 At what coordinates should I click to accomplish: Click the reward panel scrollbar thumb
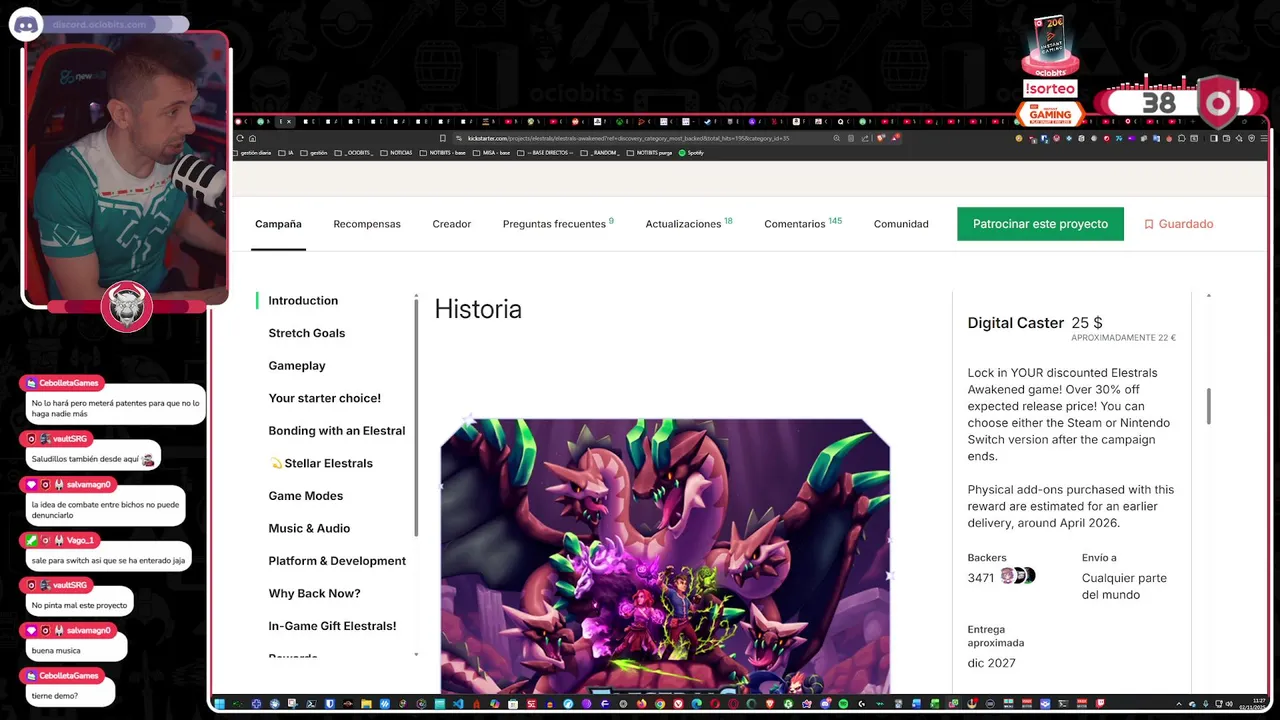[1209, 406]
